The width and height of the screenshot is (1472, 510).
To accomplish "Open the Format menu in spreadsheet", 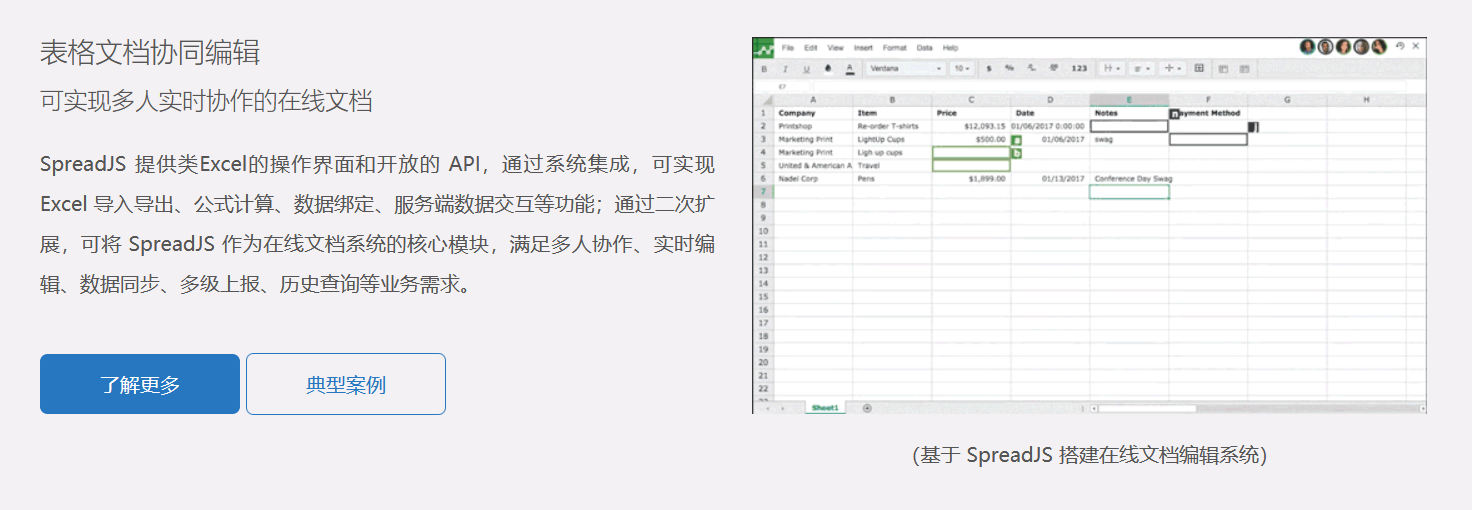I will click(x=894, y=48).
